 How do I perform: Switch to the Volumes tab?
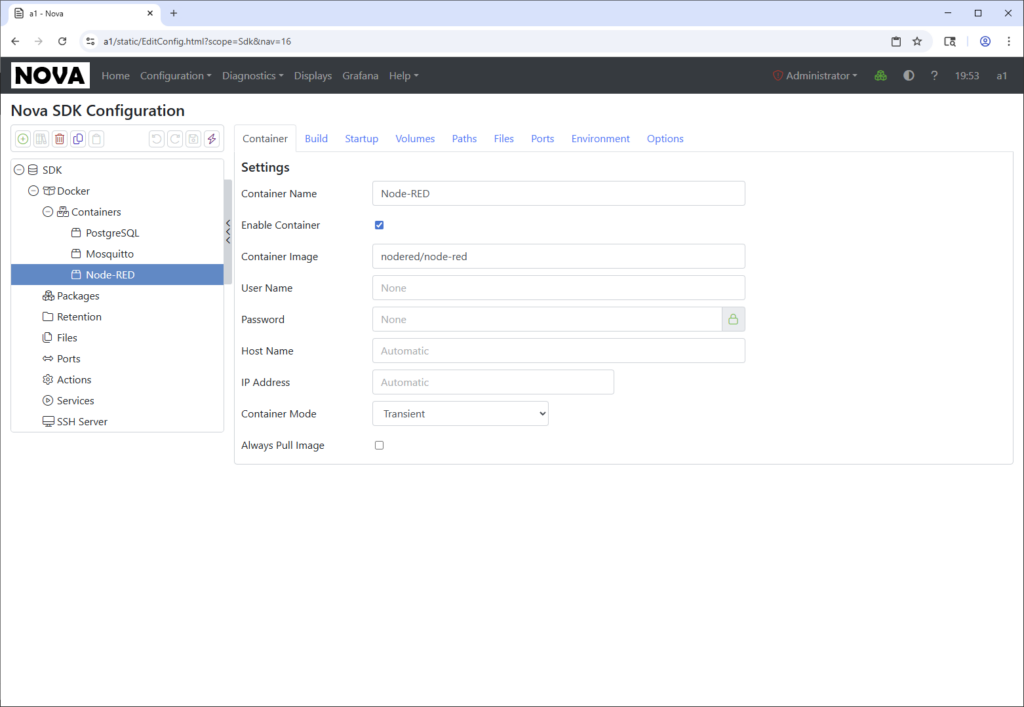415,139
